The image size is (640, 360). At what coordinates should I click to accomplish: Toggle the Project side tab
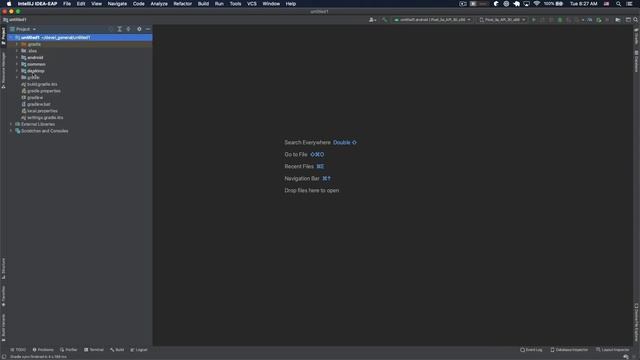click(x=3, y=36)
